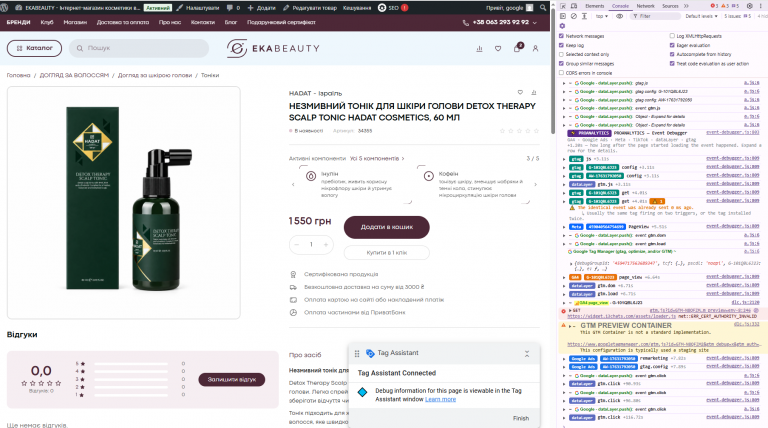This screenshot has width=768, height=428.
Task: Open the Каталог button
Action: click(34, 48)
